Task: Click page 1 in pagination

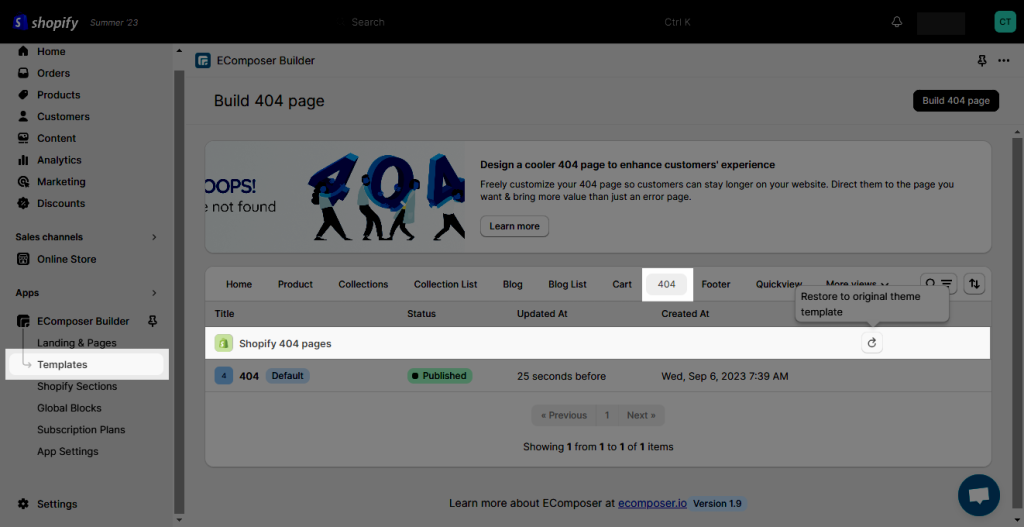Action: 607,415
